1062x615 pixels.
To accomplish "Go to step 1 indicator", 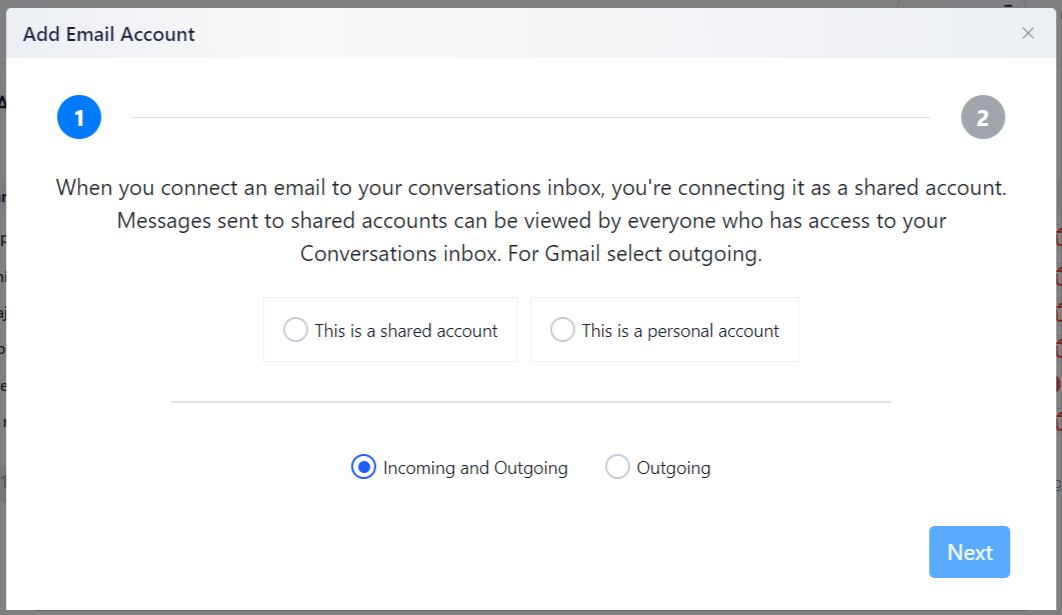I will pos(79,117).
